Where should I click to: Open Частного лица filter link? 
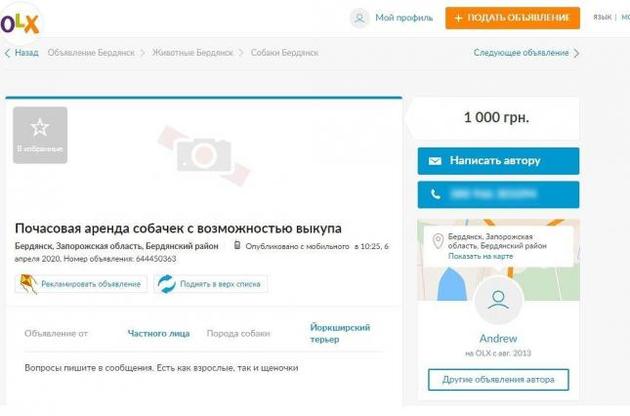158,333
